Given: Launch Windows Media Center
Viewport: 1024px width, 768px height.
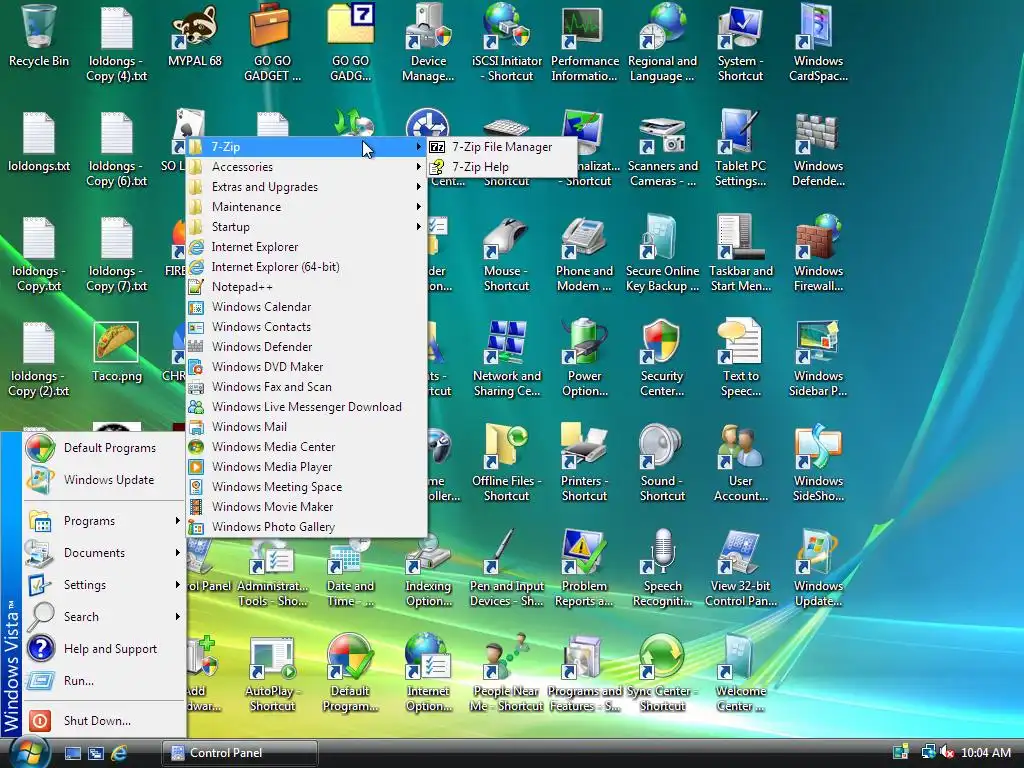Looking at the screenshot, I should pos(306,447).
